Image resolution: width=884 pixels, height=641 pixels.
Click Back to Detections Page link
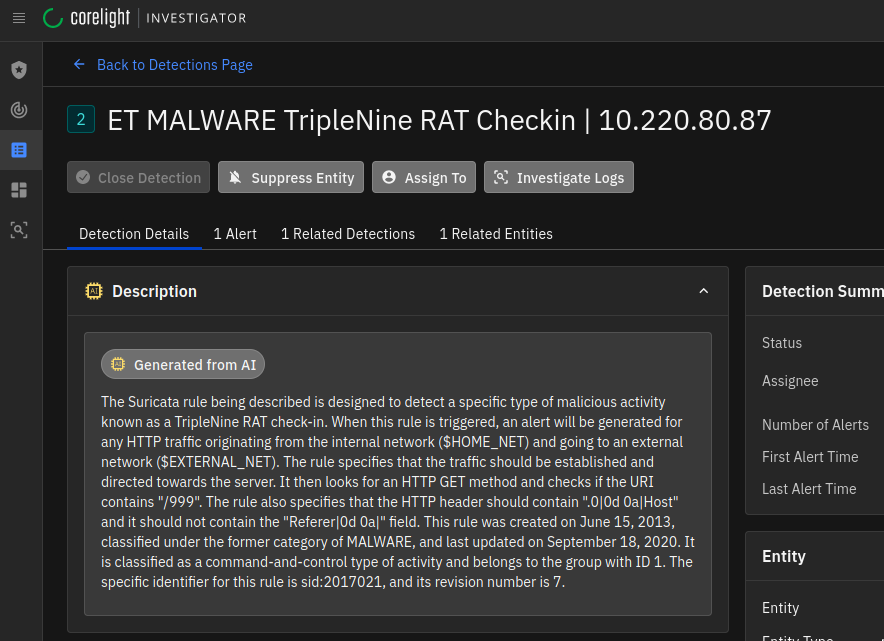point(174,65)
